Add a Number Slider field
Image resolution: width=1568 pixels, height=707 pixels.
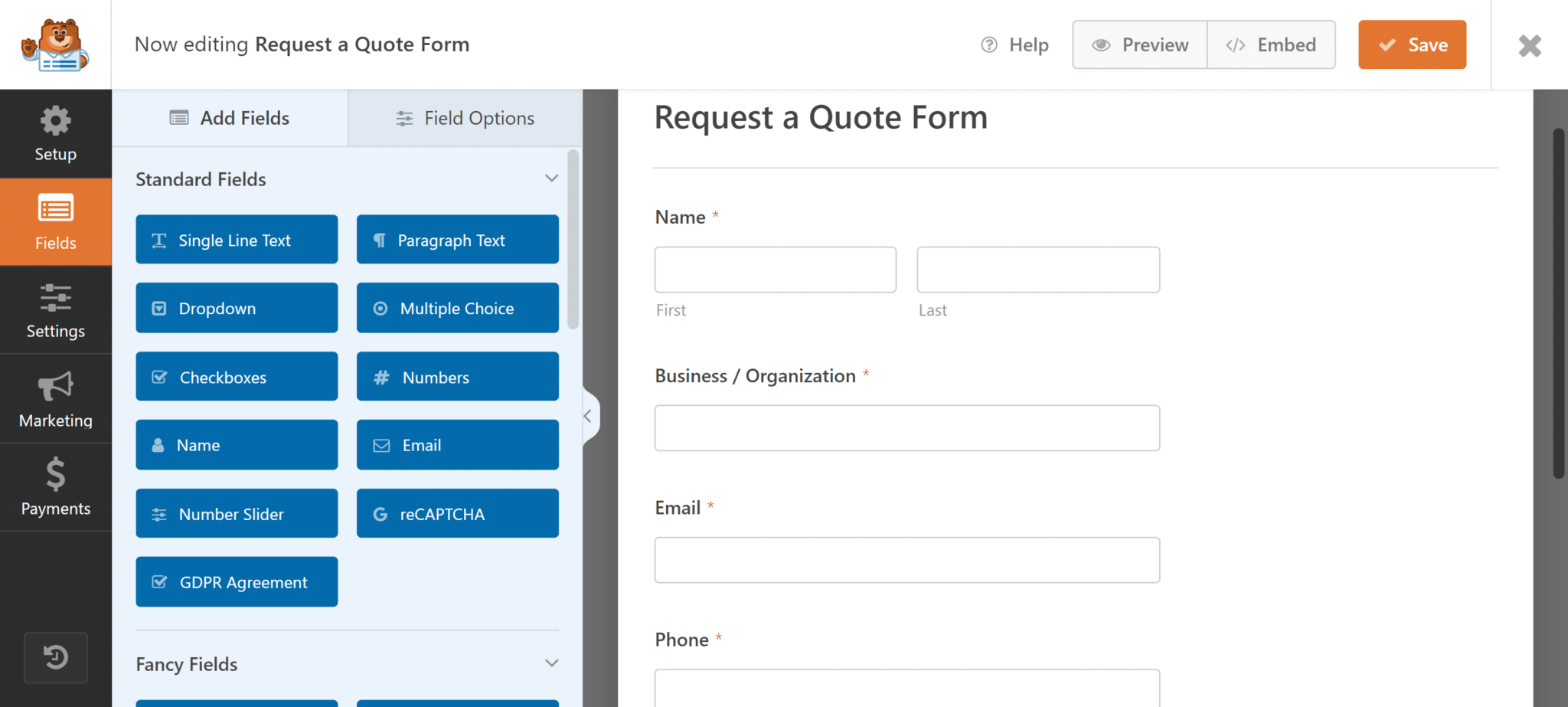237,514
